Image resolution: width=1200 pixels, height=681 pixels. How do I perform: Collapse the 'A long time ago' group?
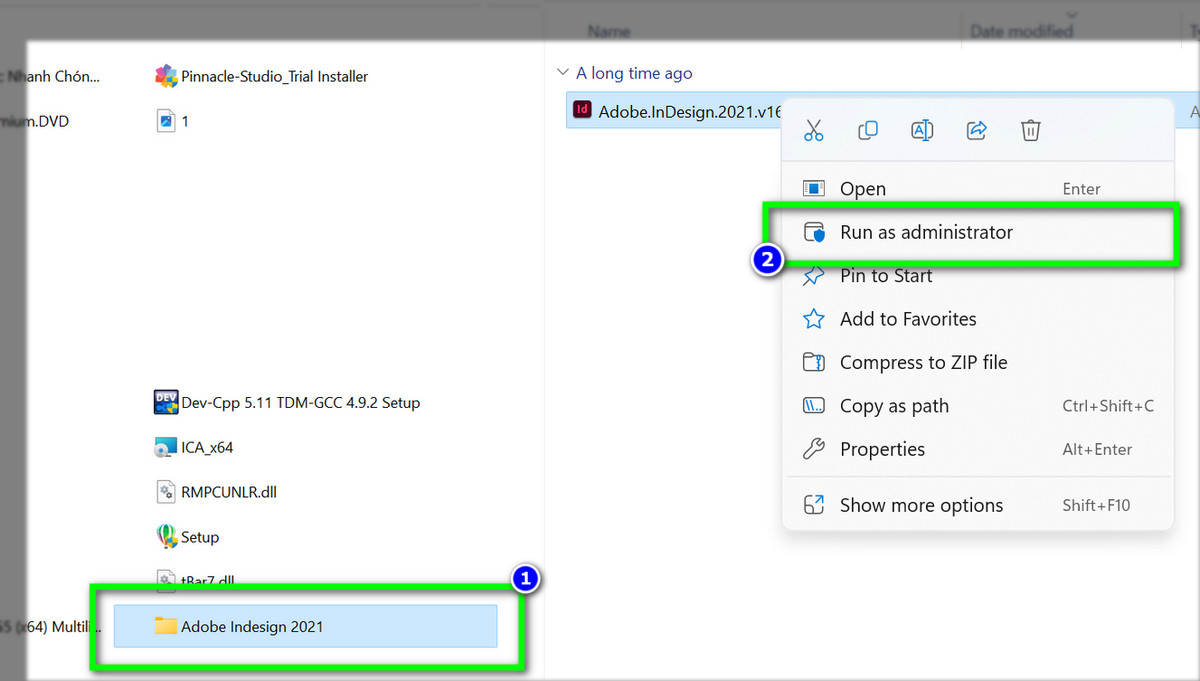pyautogui.click(x=563, y=73)
